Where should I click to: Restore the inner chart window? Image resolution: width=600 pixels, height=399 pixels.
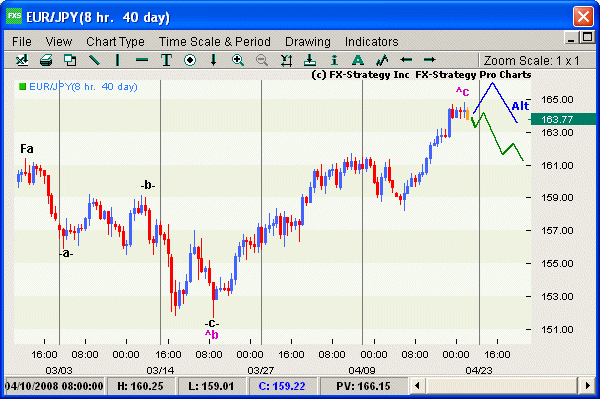pyautogui.click(x=587, y=37)
